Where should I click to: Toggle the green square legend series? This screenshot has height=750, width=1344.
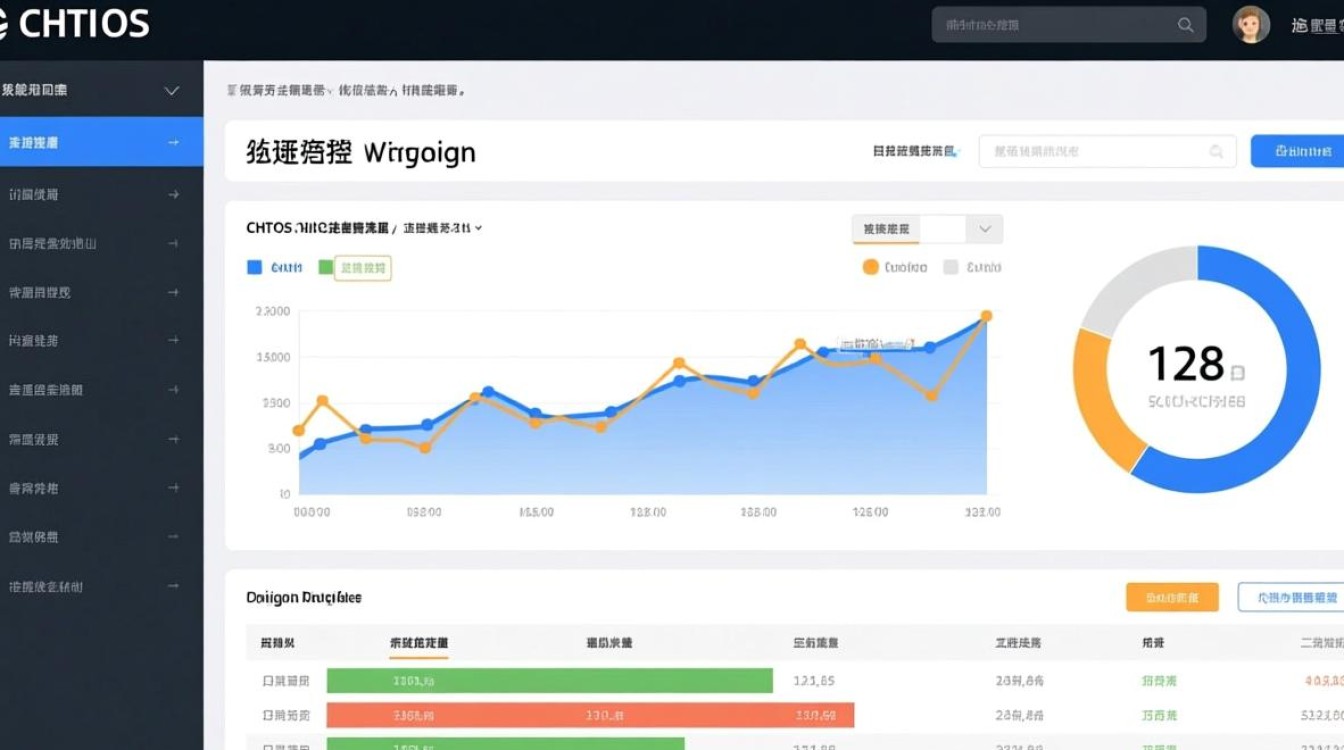pyautogui.click(x=325, y=267)
